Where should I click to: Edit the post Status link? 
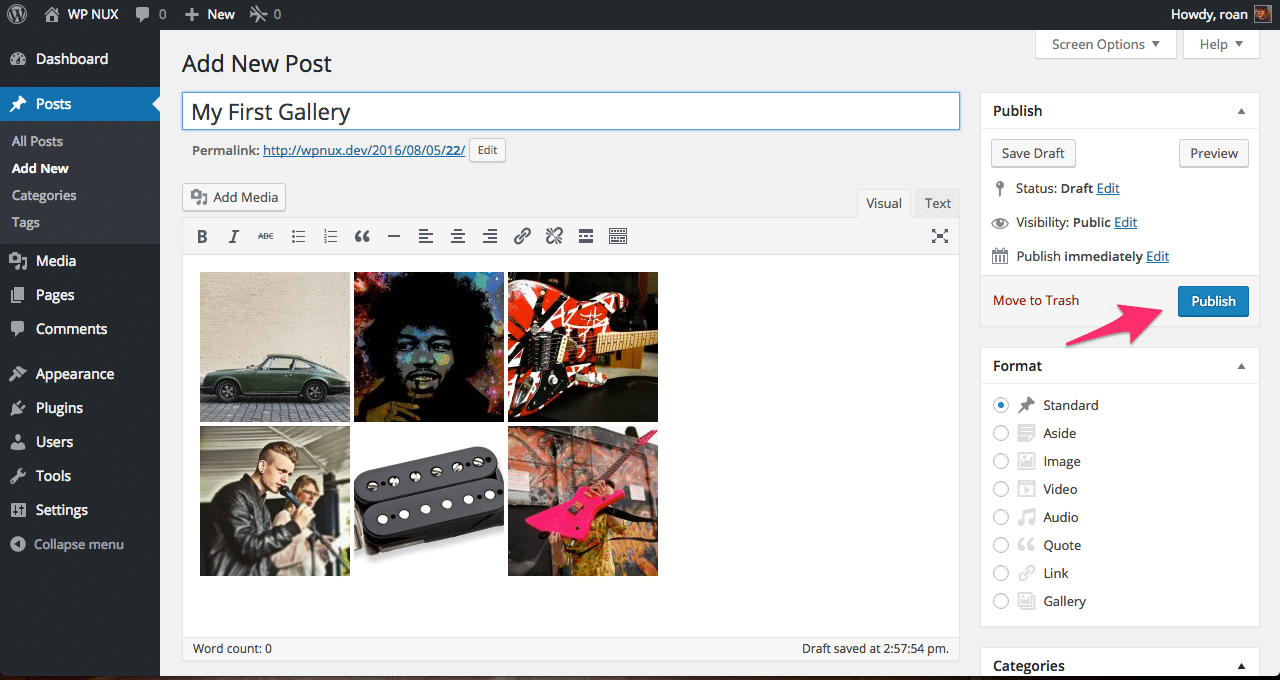point(1108,188)
